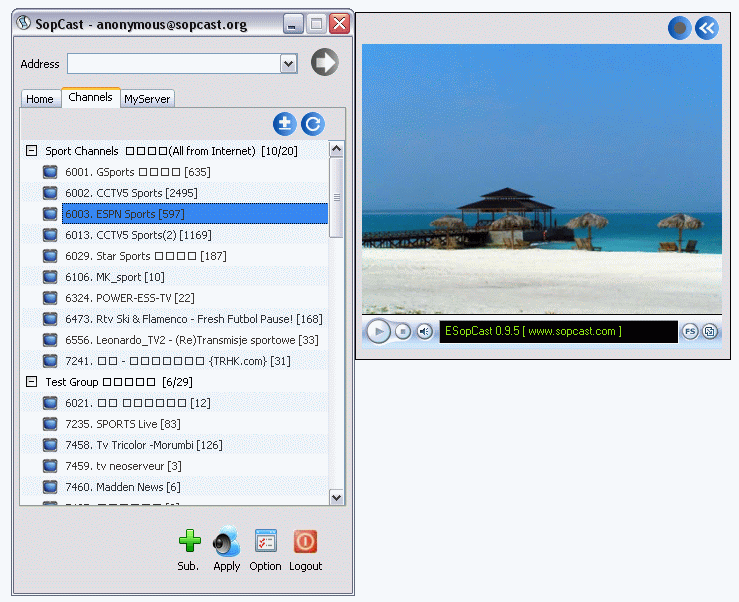The image size is (739, 602).
Task: Click the record button in the player
Action: coord(680,28)
